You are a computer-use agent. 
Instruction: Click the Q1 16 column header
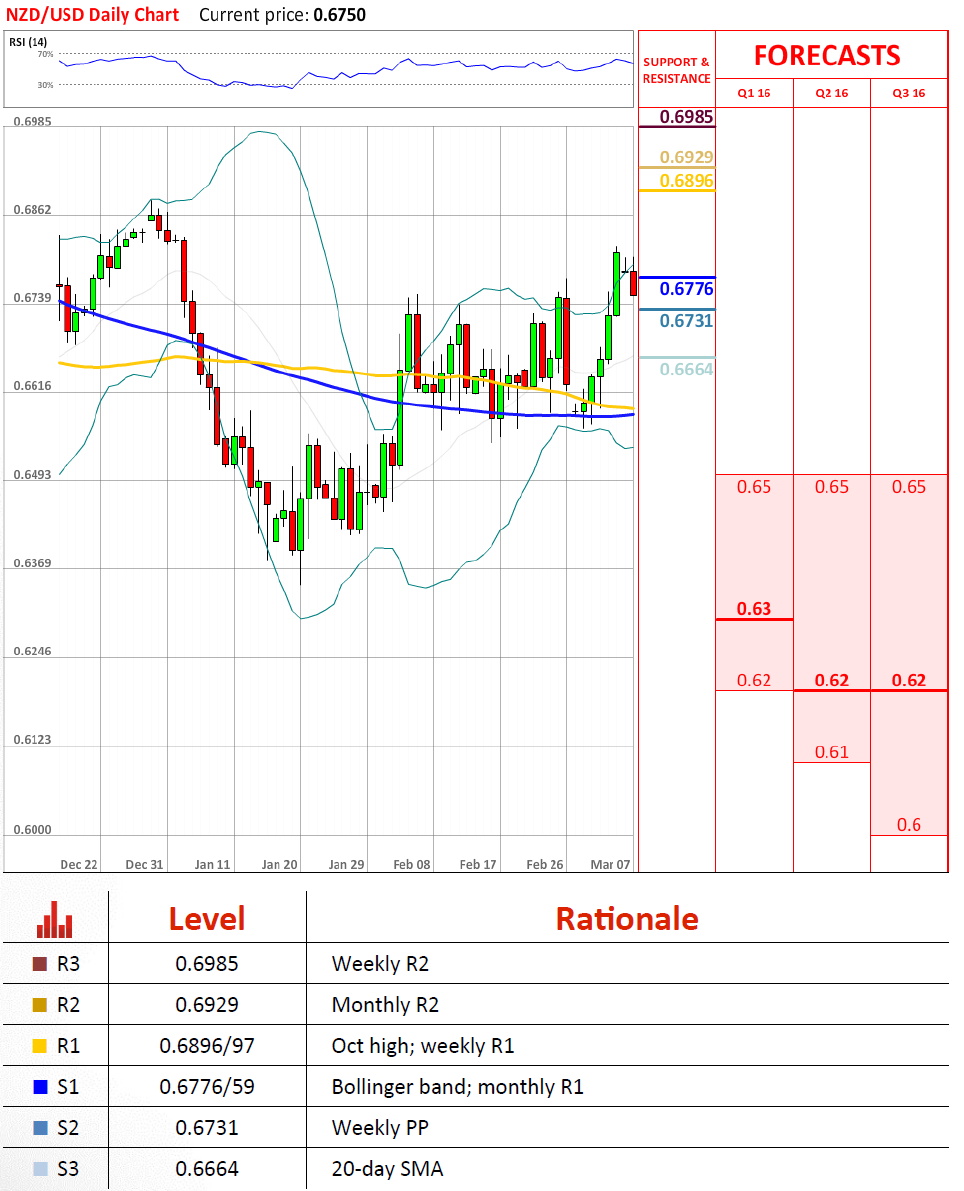(754, 93)
